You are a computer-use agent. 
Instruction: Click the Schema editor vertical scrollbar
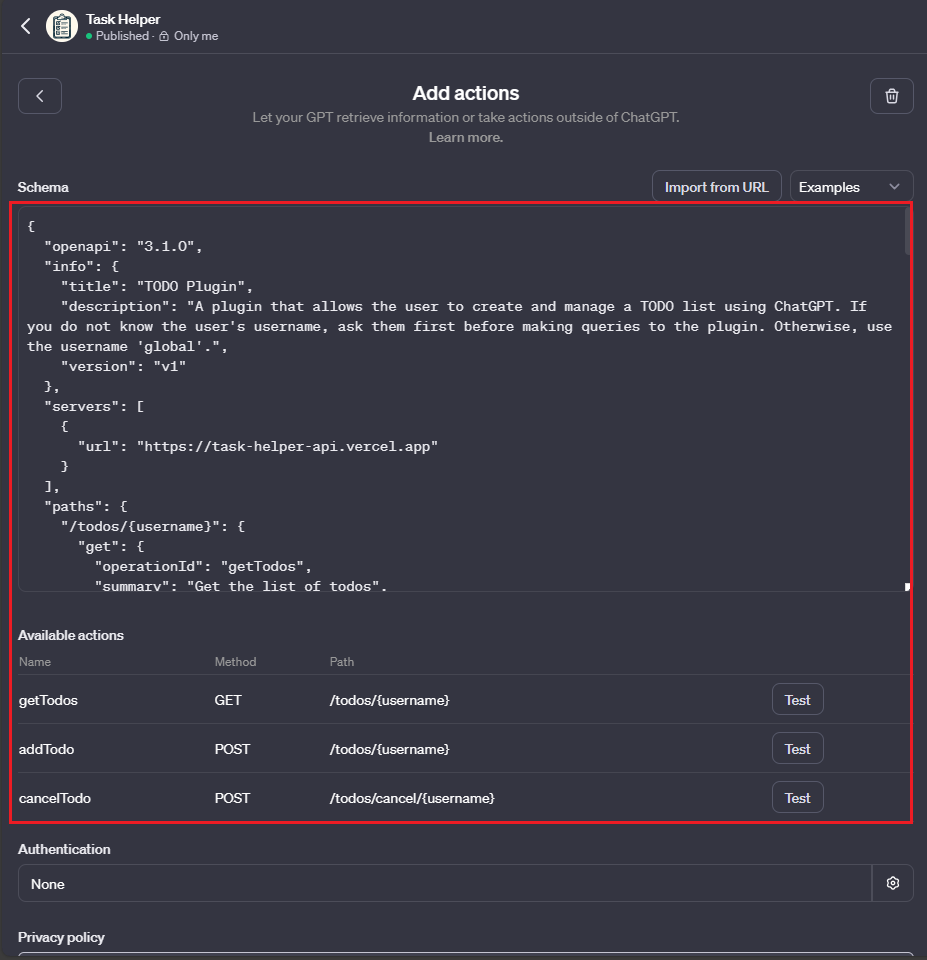tap(908, 231)
